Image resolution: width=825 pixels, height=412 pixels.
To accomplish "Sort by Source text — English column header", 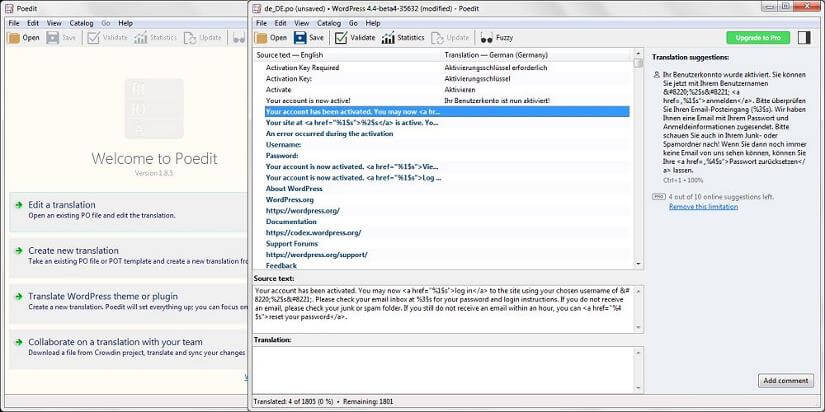I will (x=348, y=55).
